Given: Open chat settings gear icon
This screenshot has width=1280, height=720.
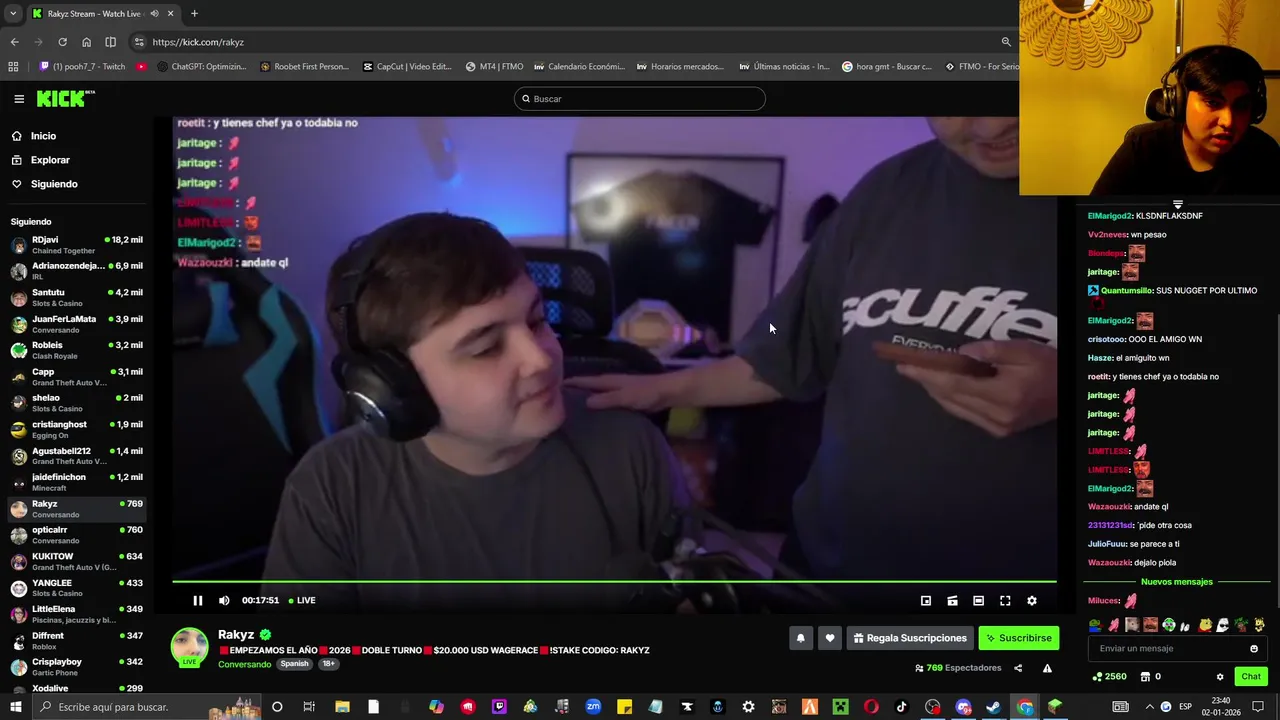Looking at the screenshot, I should 1220,677.
